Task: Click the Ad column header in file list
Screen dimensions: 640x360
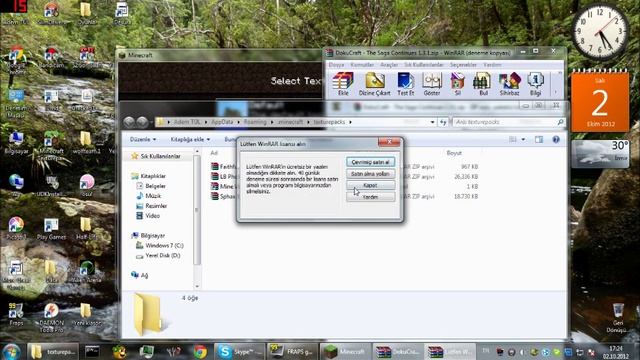Action: 214,153
